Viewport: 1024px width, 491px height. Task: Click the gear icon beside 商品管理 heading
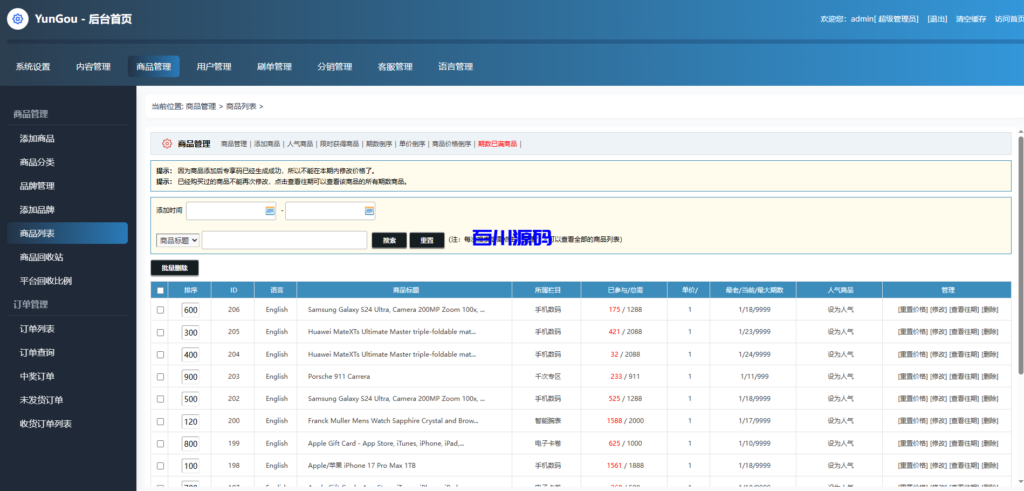pos(167,144)
